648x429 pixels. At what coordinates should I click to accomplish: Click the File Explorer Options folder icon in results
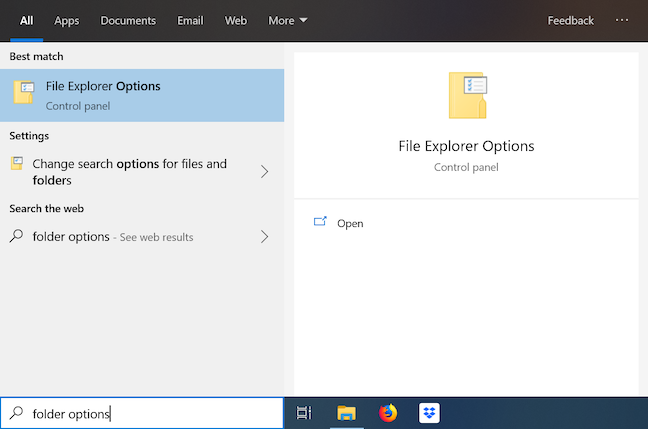coord(24,92)
